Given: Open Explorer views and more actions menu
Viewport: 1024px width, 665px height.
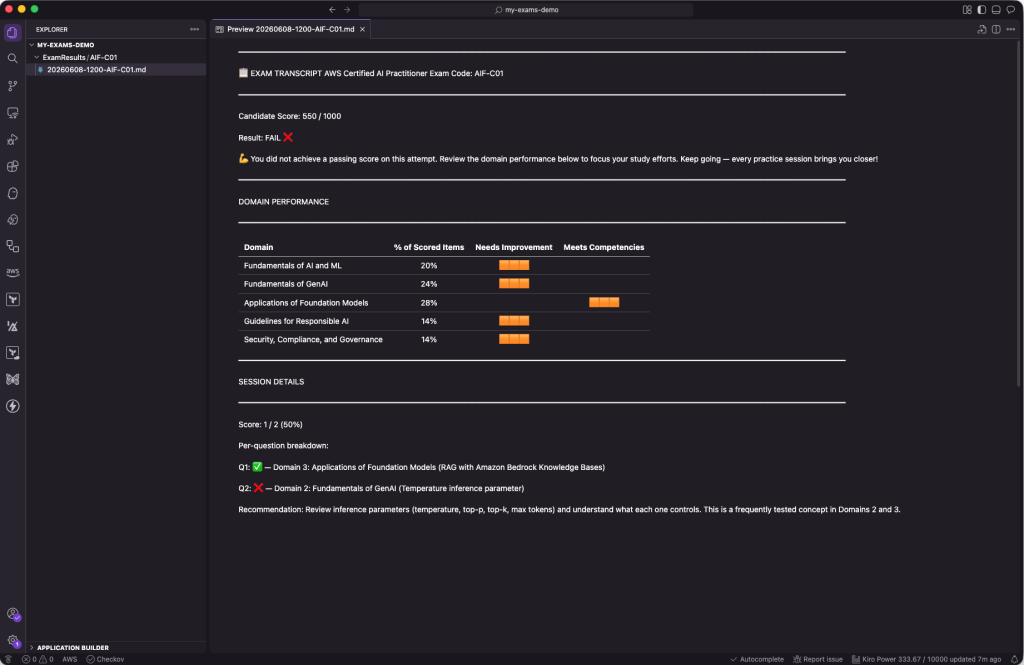Looking at the screenshot, I should 195,29.
